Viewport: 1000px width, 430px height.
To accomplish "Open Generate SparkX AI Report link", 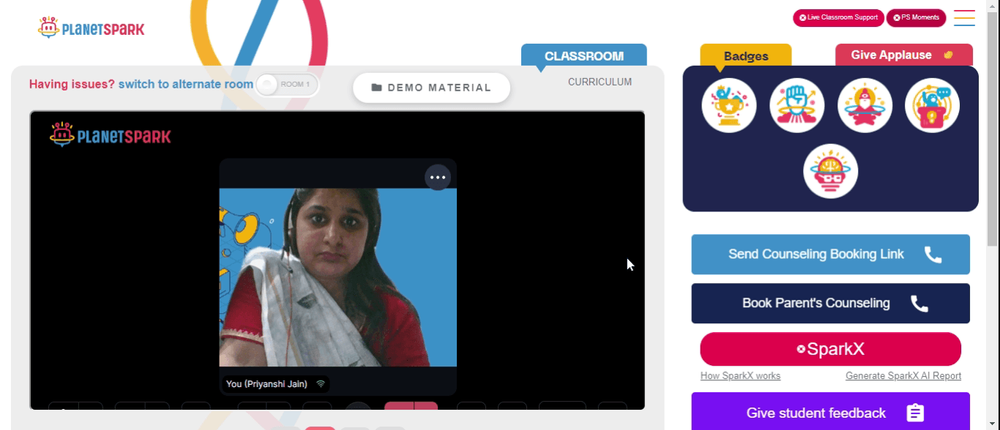I will (903, 376).
